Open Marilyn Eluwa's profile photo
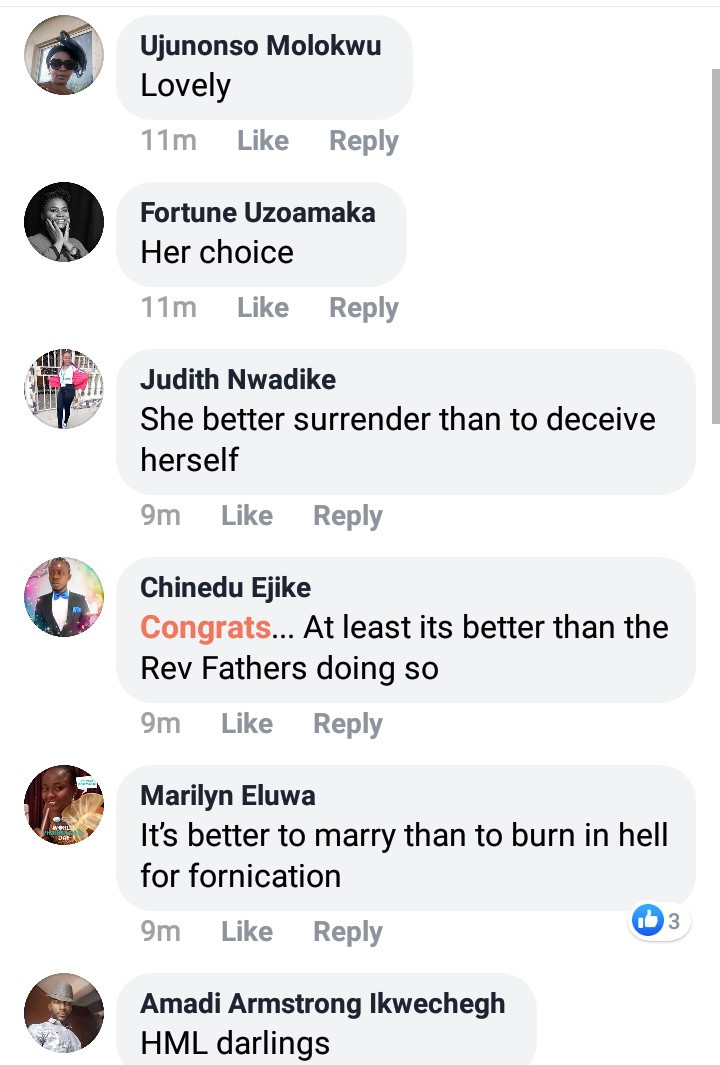 (64, 805)
